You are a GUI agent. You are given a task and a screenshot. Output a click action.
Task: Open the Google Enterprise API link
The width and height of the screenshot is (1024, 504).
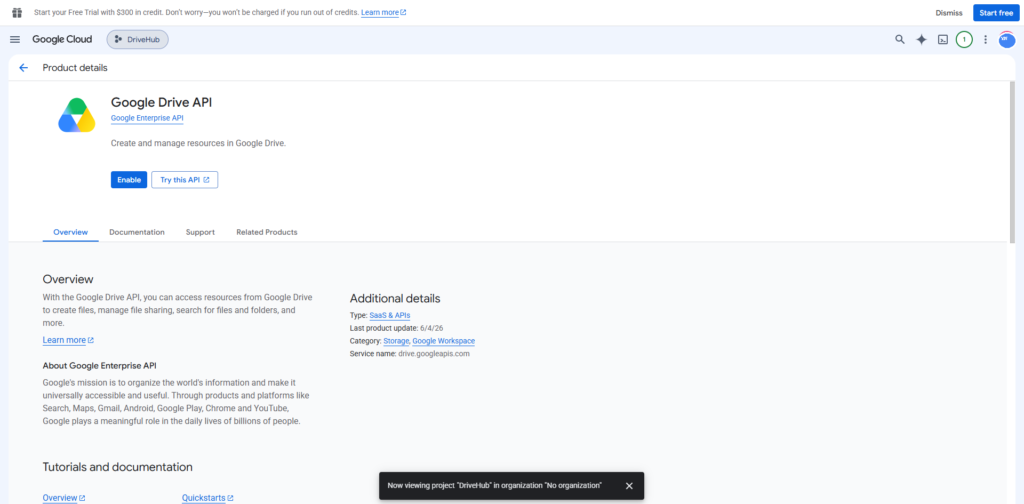coord(147,118)
